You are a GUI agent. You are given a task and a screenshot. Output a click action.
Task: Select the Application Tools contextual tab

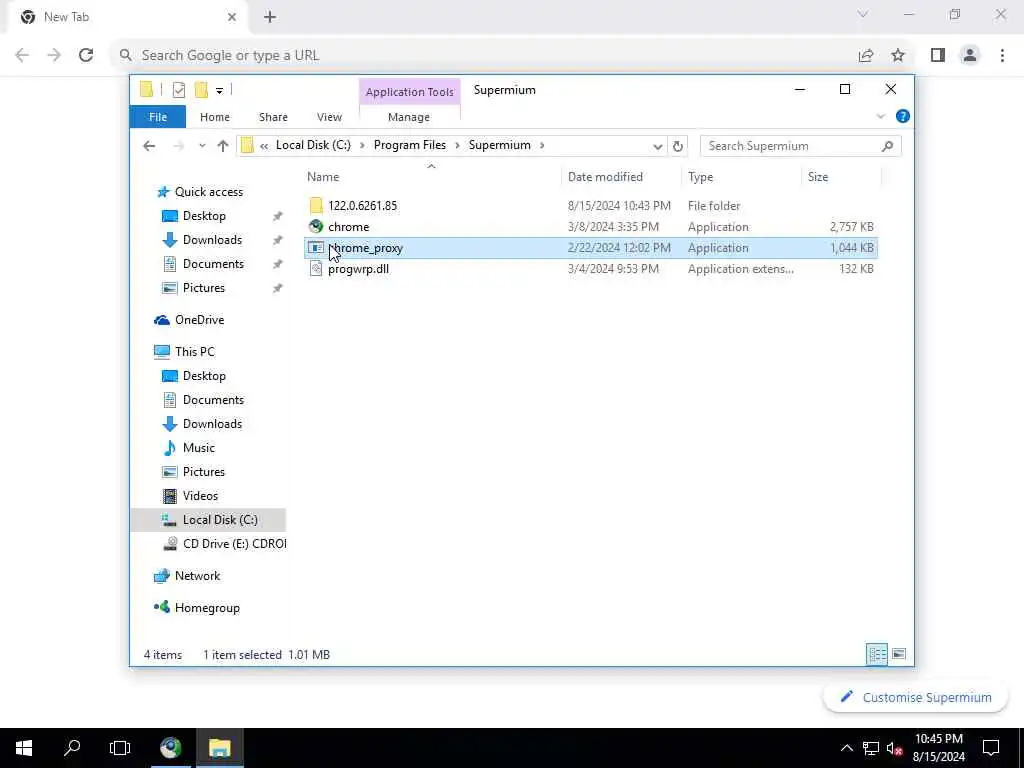(409, 91)
